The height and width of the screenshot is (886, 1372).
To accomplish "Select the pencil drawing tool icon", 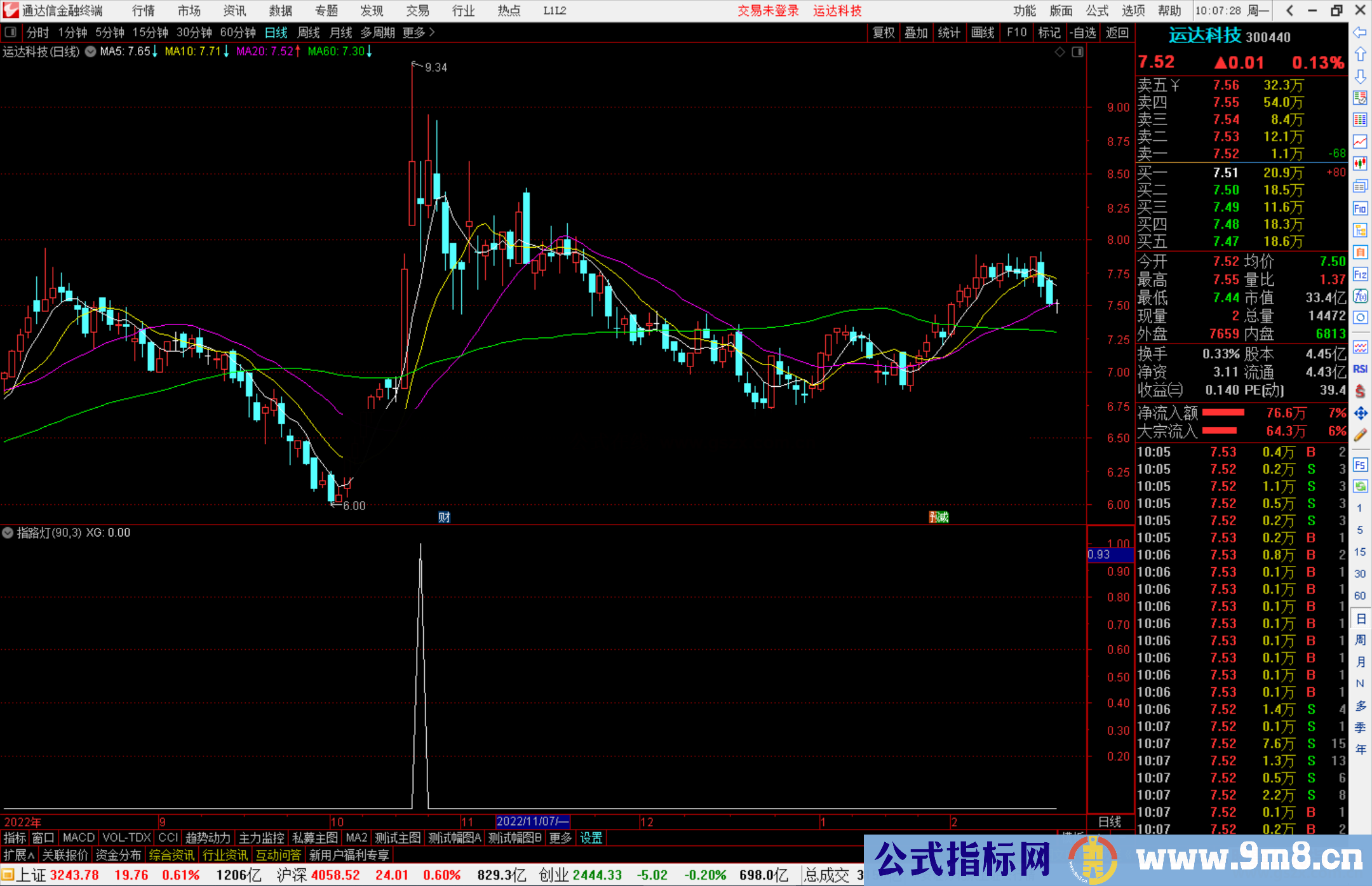I will point(1360,435).
